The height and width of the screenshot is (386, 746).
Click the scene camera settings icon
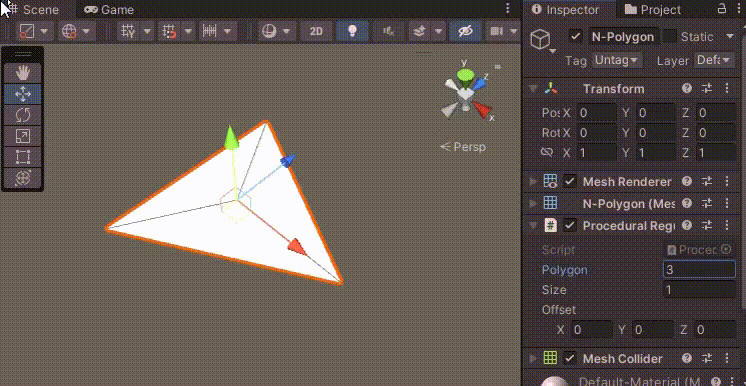[496, 31]
